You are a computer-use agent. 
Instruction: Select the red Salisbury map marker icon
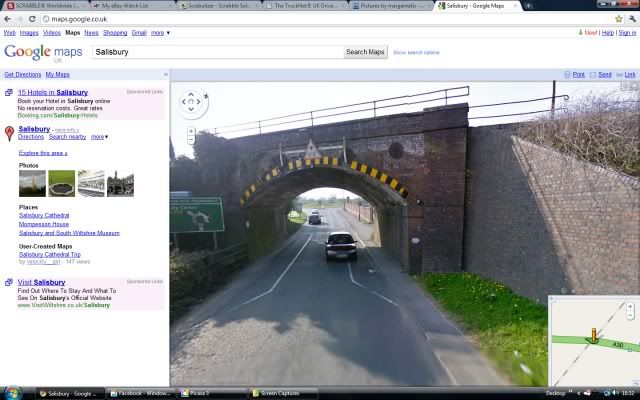[9, 133]
